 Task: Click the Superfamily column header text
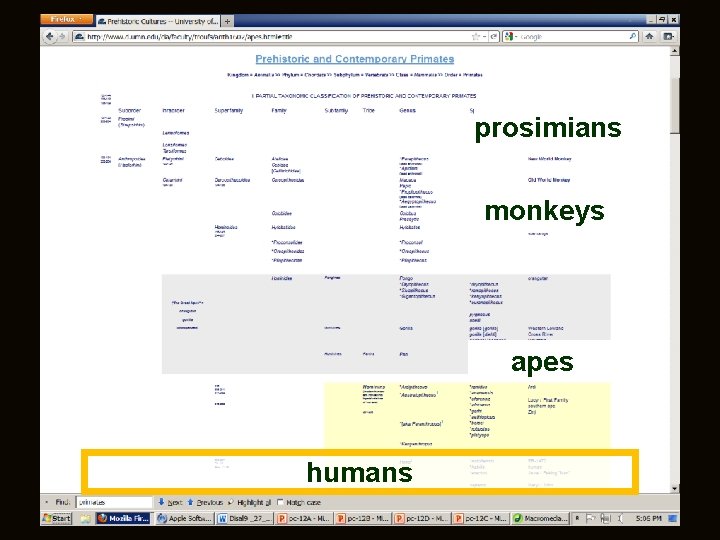(x=229, y=110)
